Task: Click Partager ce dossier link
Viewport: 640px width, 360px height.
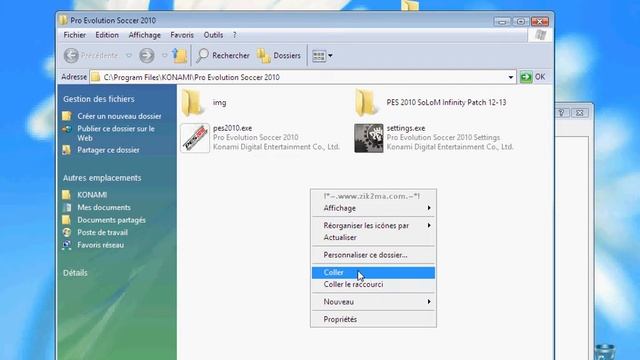Action: (x=108, y=150)
